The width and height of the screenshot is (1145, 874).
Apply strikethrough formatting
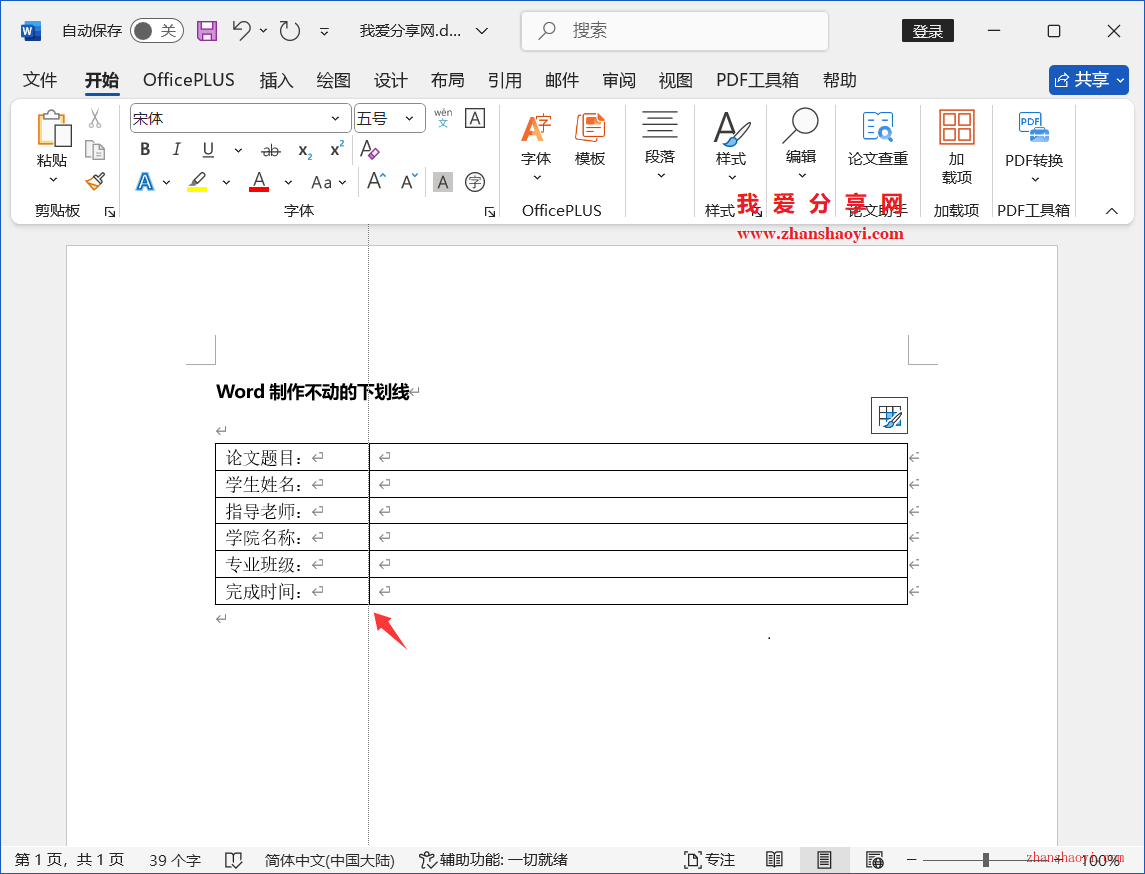pyautogui.click(x=270, y=150)
